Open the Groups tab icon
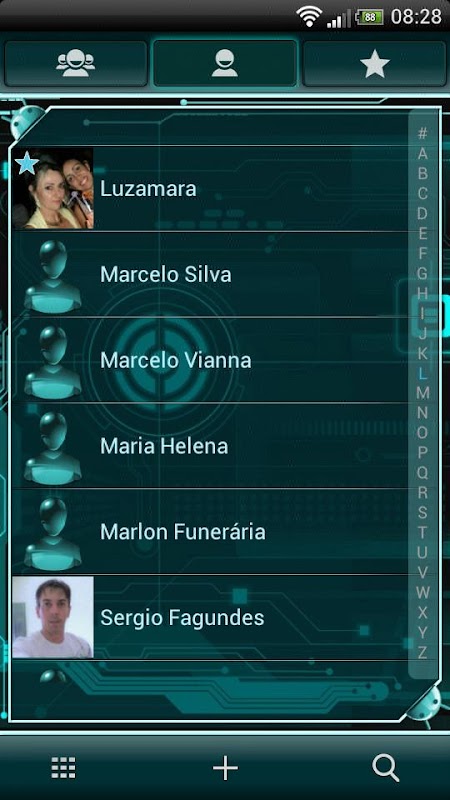 (76, 63)
